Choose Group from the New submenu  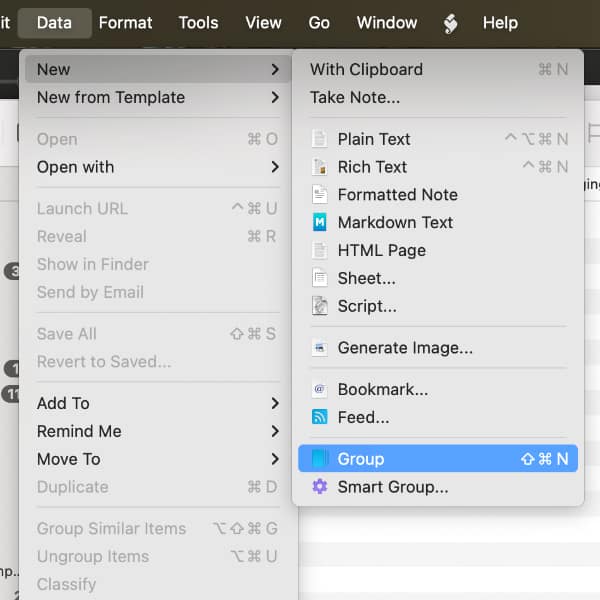coord(361,459)
